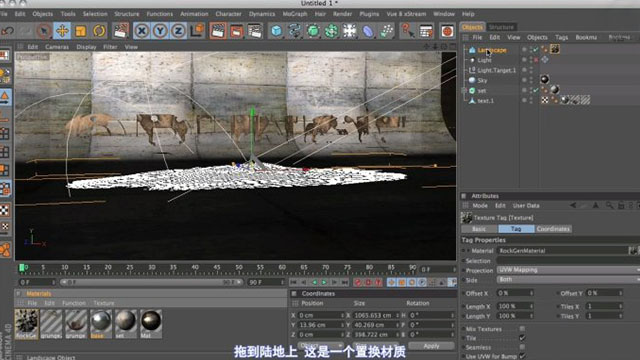Toggle the Z axis lock
The width and height of the screenshot is (640, 360).
[x=178, y=31]
